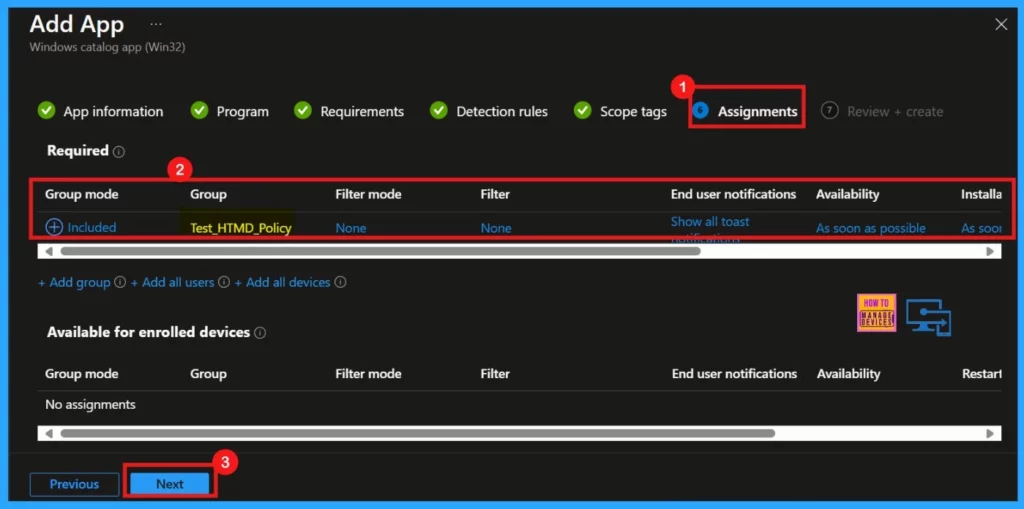Click the No assignments text
Viewport: 1024px width, 509px height.
tap(90, 404)
